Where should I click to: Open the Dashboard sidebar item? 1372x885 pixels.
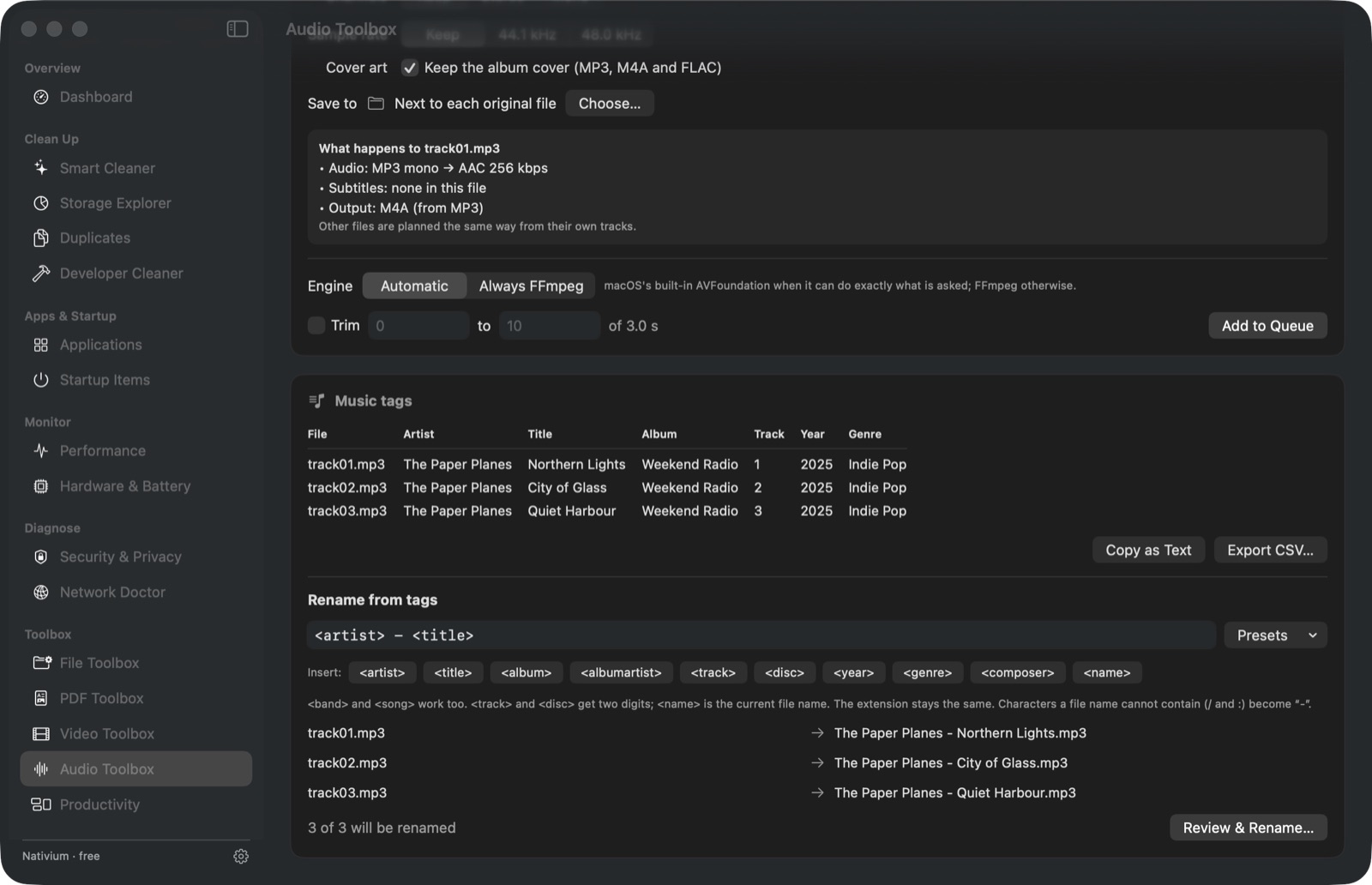point(135,97)
